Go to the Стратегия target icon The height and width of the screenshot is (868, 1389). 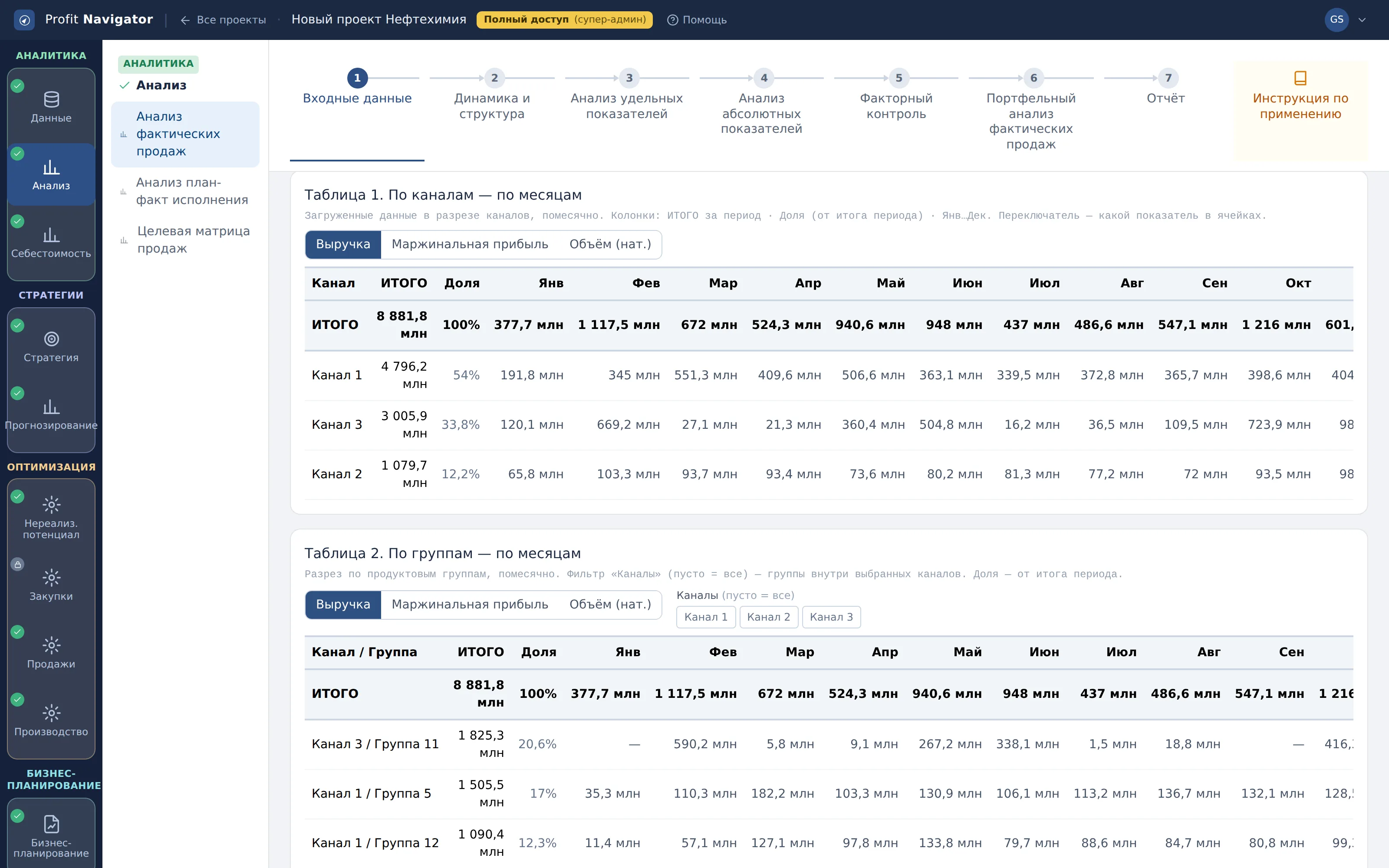coord(51,339)
